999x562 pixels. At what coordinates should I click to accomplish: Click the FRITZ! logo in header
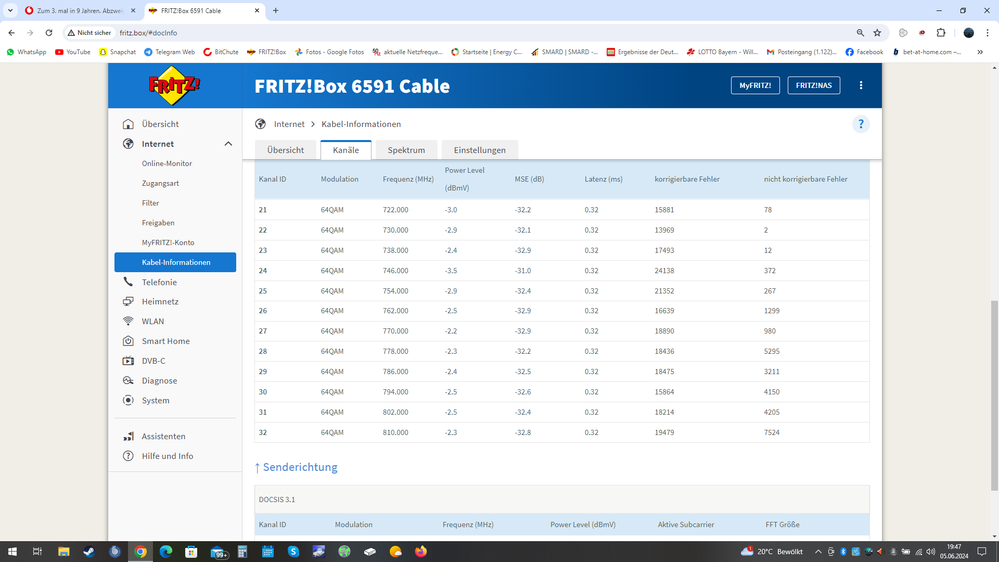174,86
